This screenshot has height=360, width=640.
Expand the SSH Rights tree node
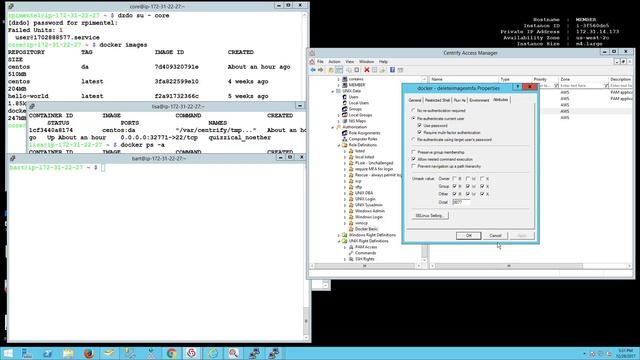pyautogui.click(x=345, y=259)
